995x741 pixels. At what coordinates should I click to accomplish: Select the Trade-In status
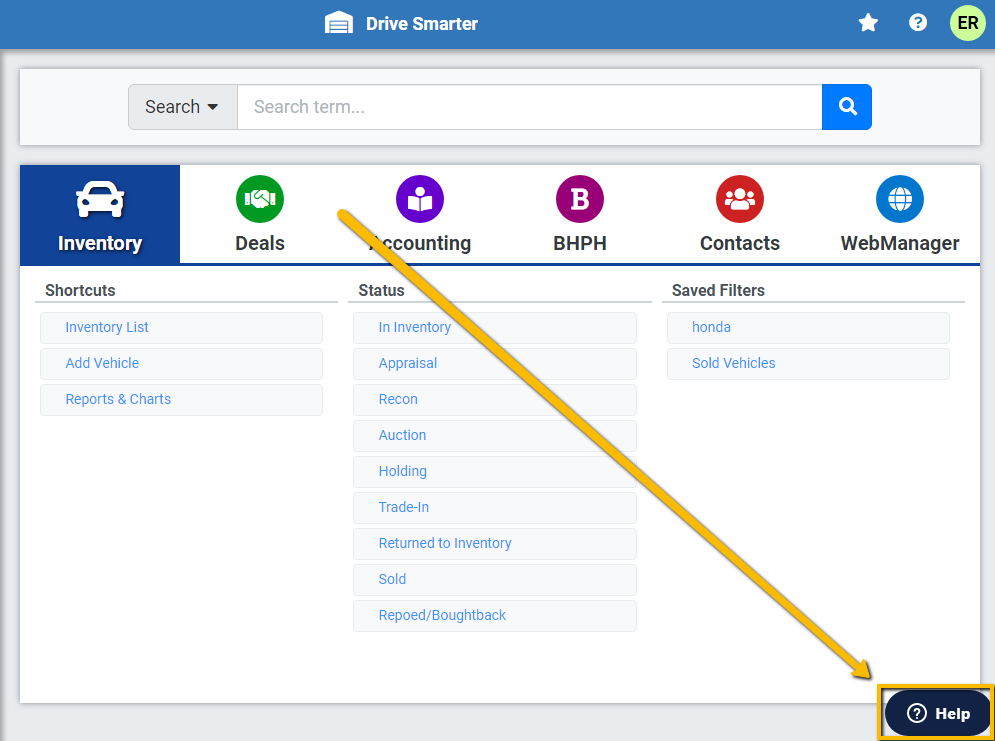click(x=495, y=508)
